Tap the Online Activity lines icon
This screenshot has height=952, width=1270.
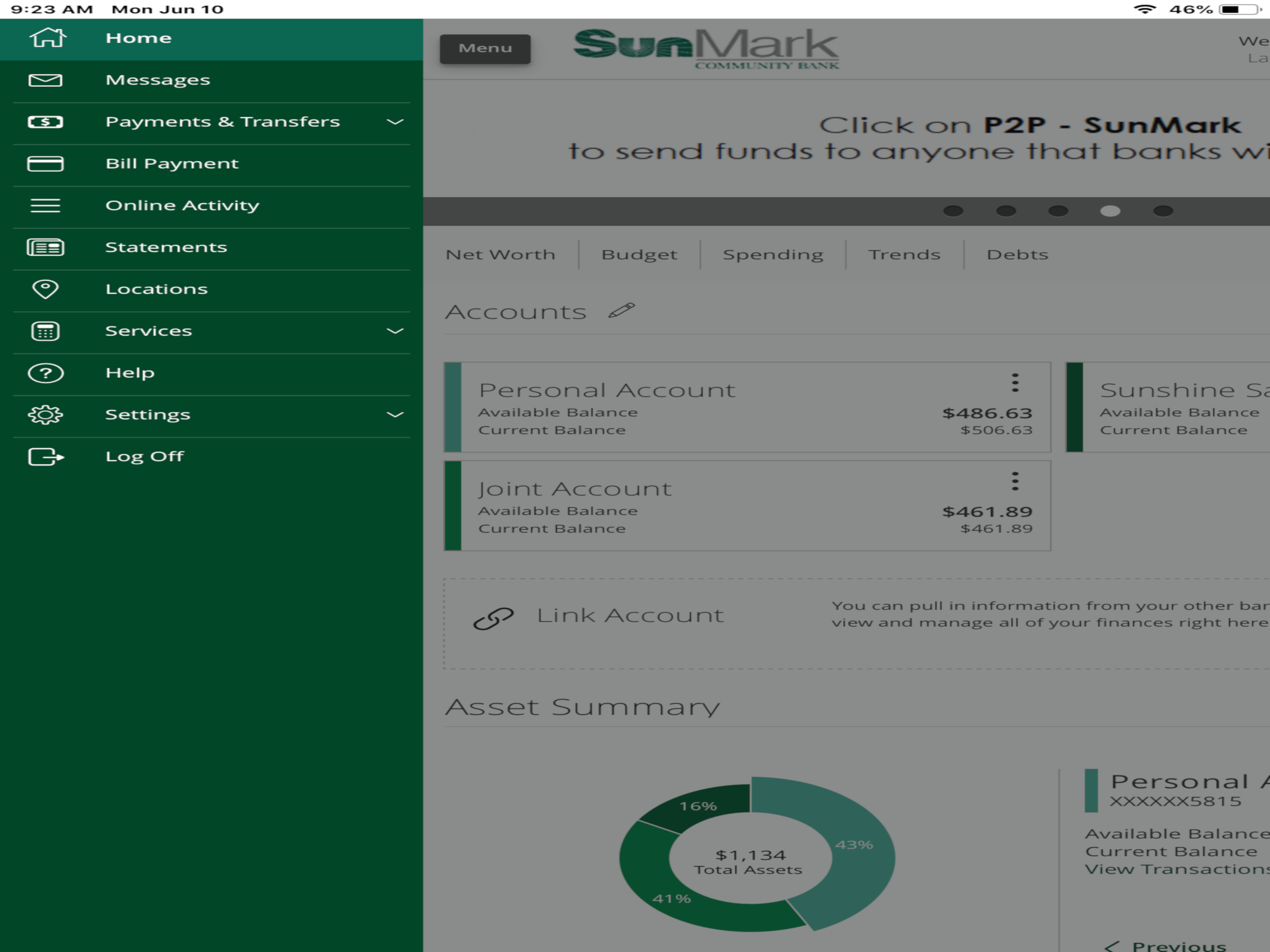[46, 205]
